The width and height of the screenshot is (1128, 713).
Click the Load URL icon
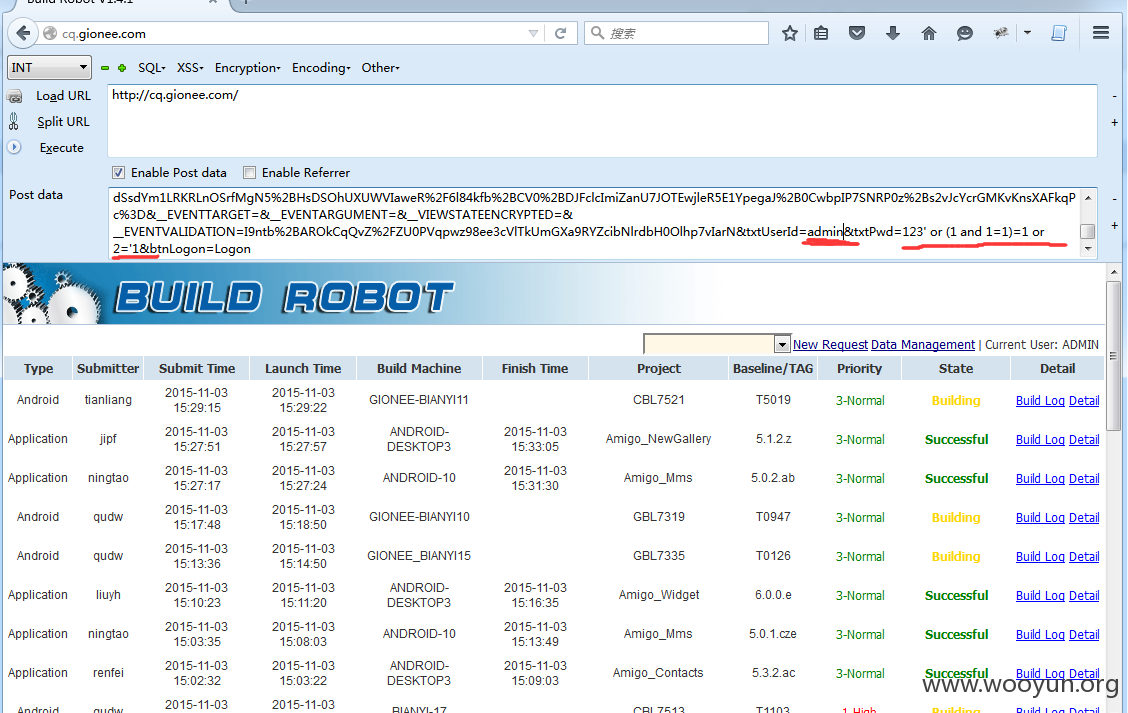tap(14, 96)
